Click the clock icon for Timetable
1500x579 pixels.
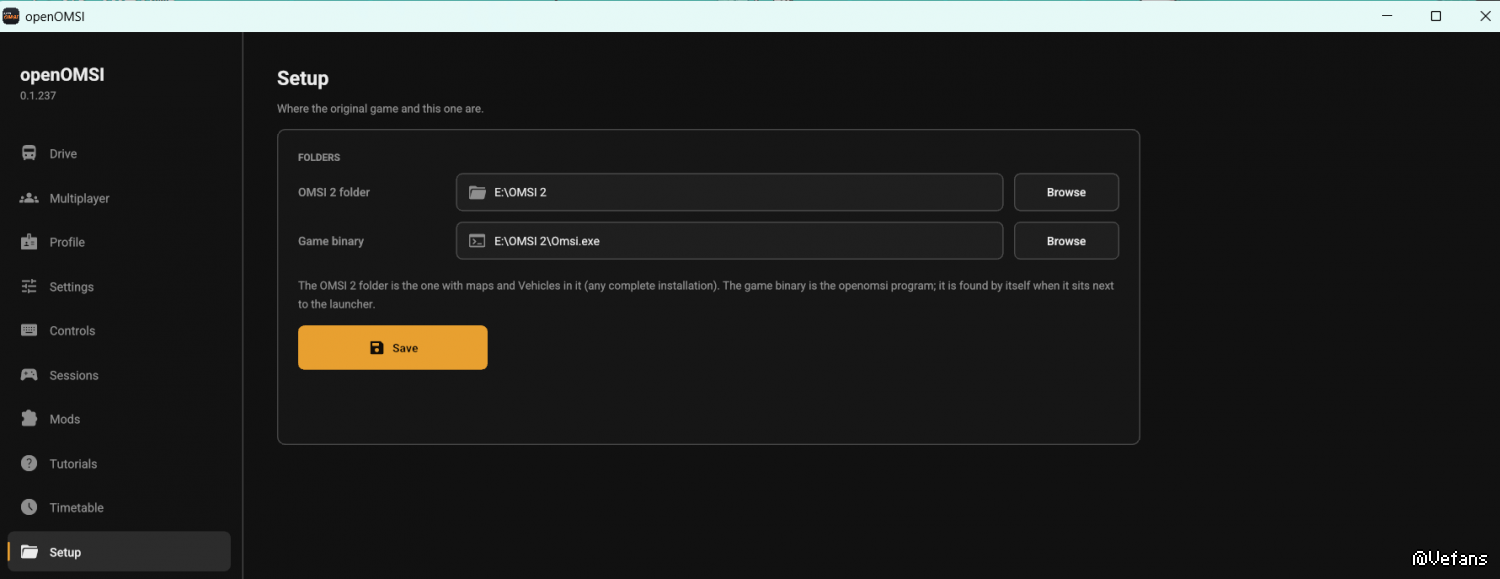click(29, 508)
